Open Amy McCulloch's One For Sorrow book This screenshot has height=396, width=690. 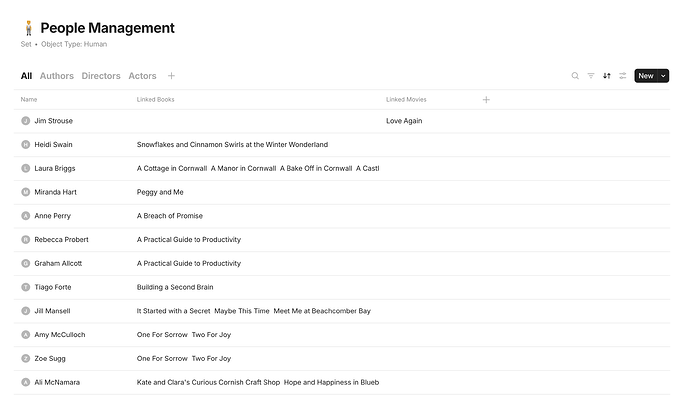pos(162,334)
